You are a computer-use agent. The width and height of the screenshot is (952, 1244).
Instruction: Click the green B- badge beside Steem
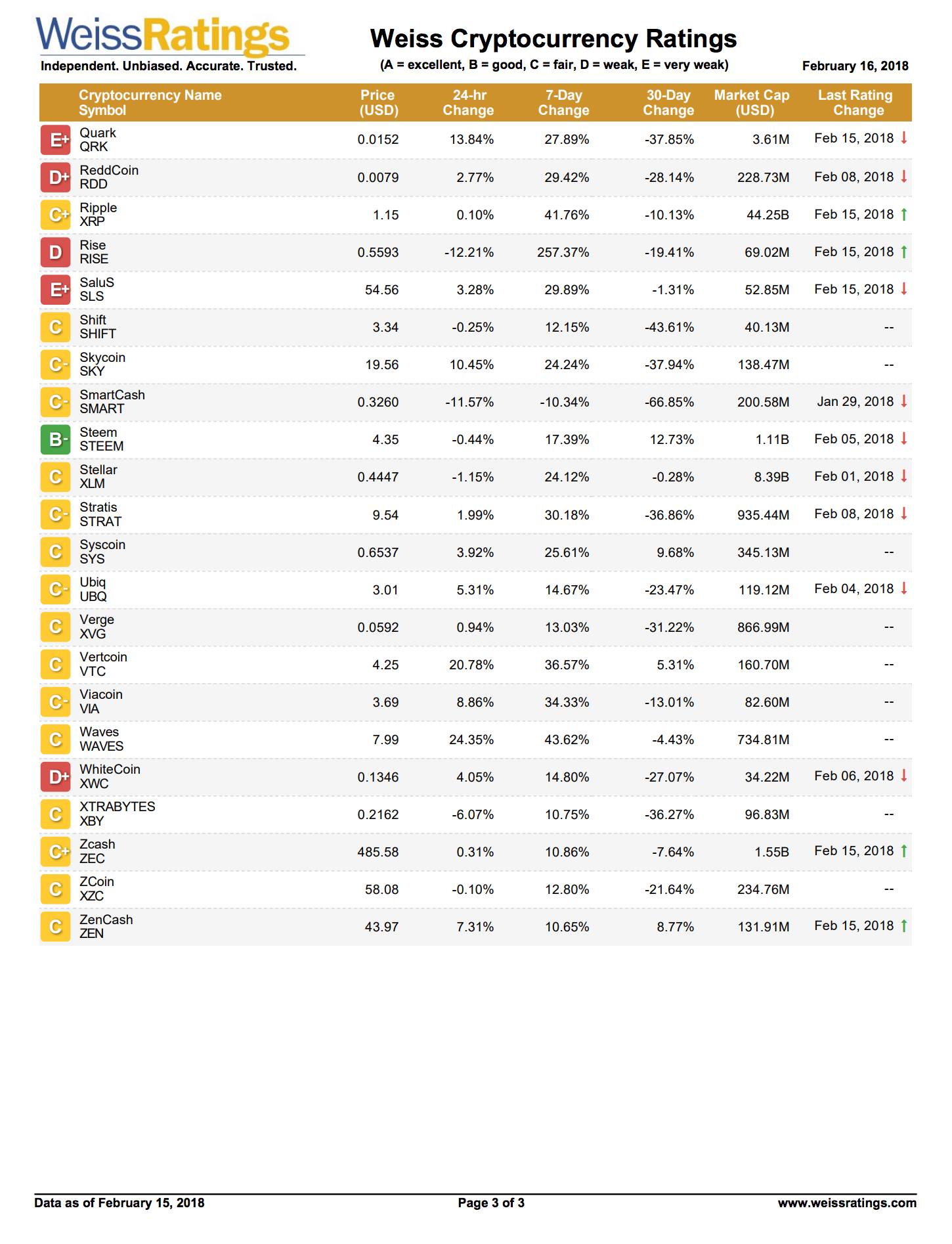pos(56,439)
